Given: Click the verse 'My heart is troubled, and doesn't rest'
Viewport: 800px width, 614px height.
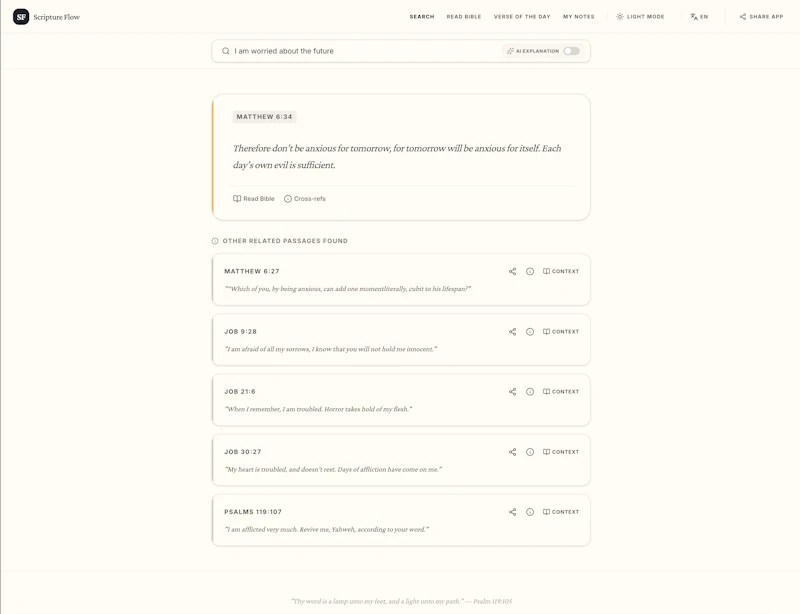Looking at the screenshot, I should pyautogui.click(x=333, y=470).
